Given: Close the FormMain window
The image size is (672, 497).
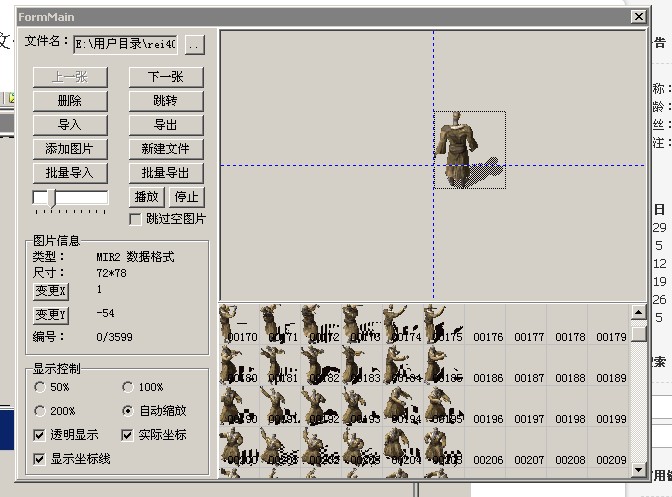Looking at the screenshot, I should [x=639, y=17].
